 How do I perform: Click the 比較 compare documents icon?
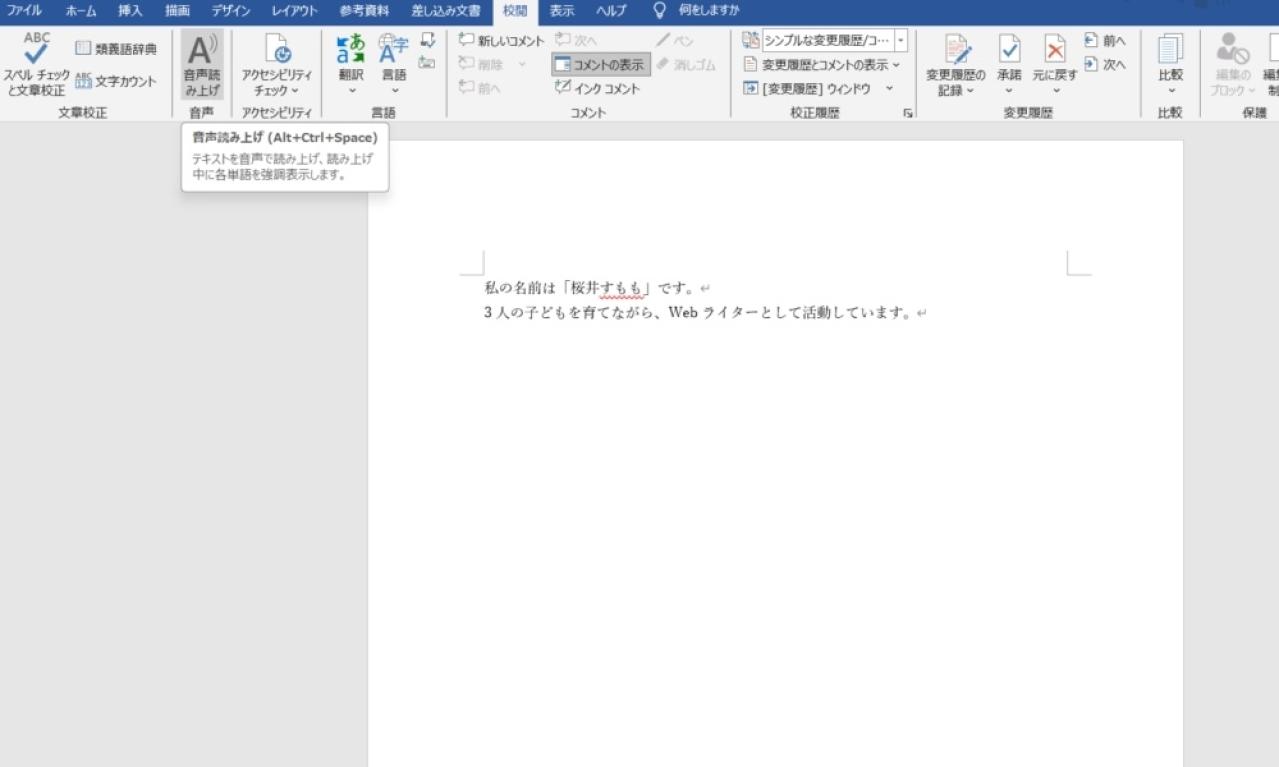(x=1170, y=49)
